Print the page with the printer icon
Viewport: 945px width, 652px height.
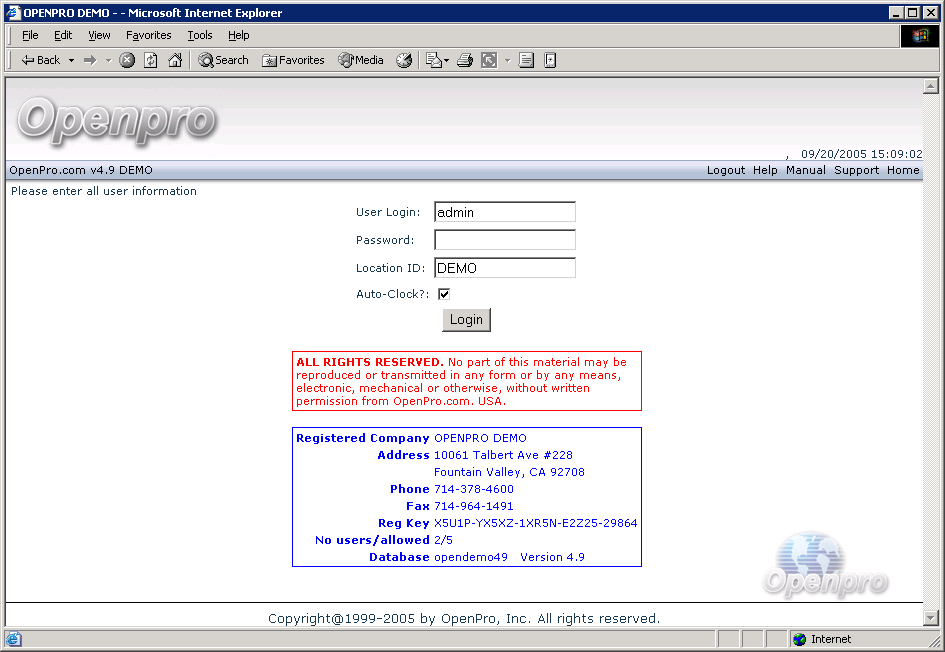(465, 60)
